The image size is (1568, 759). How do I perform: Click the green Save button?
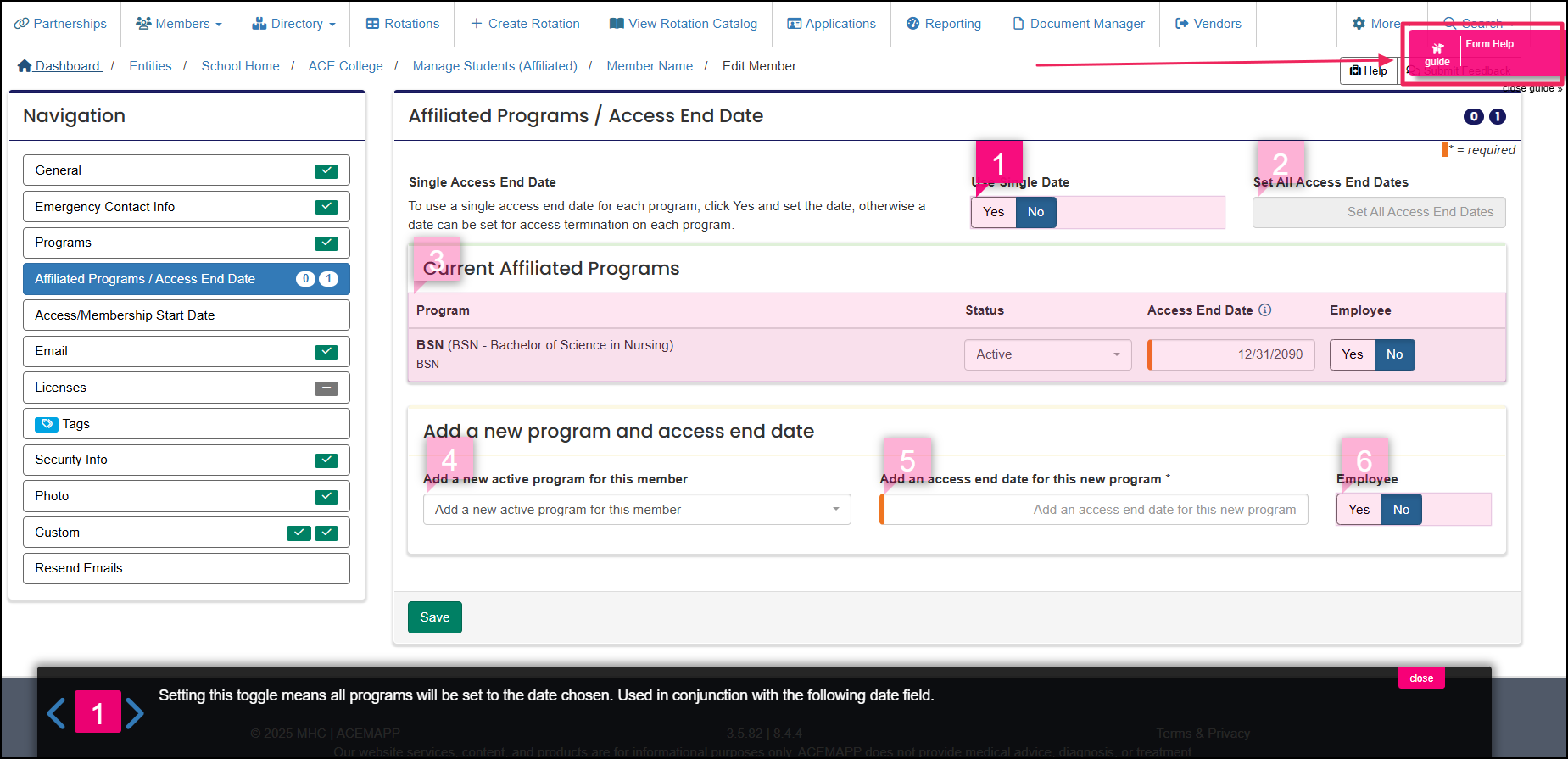435,617
